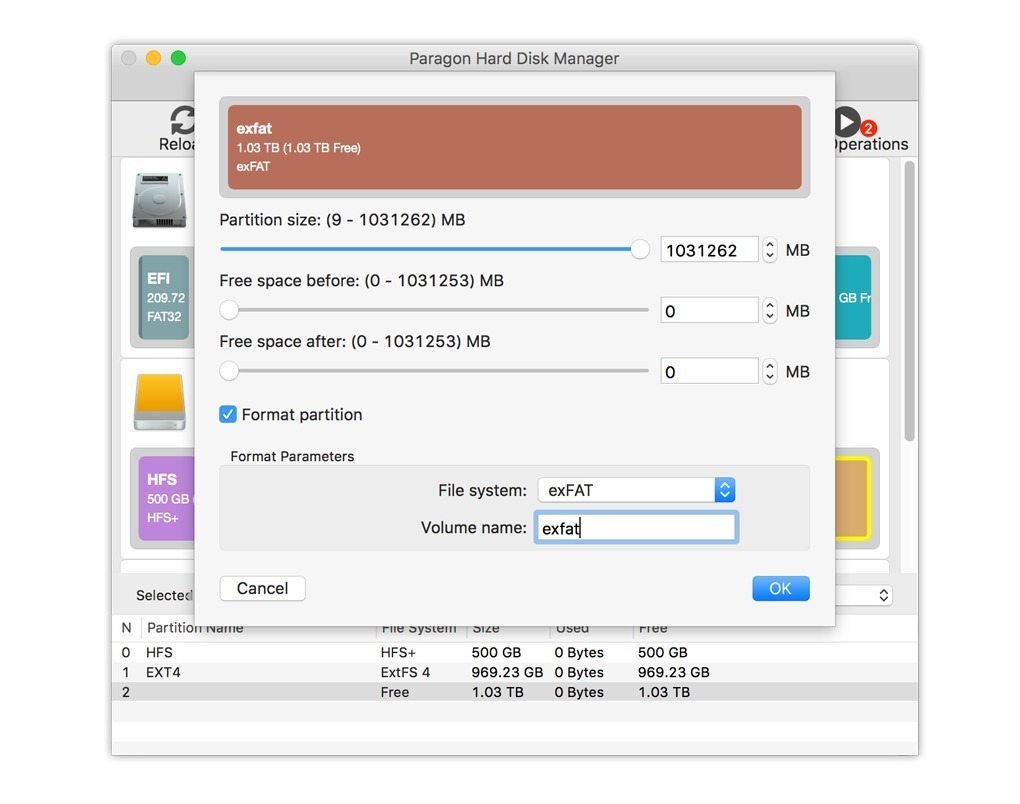The height and width of the screenshot is (804, 1020).
Task: Click the Volume name text field
Action: 636,528
